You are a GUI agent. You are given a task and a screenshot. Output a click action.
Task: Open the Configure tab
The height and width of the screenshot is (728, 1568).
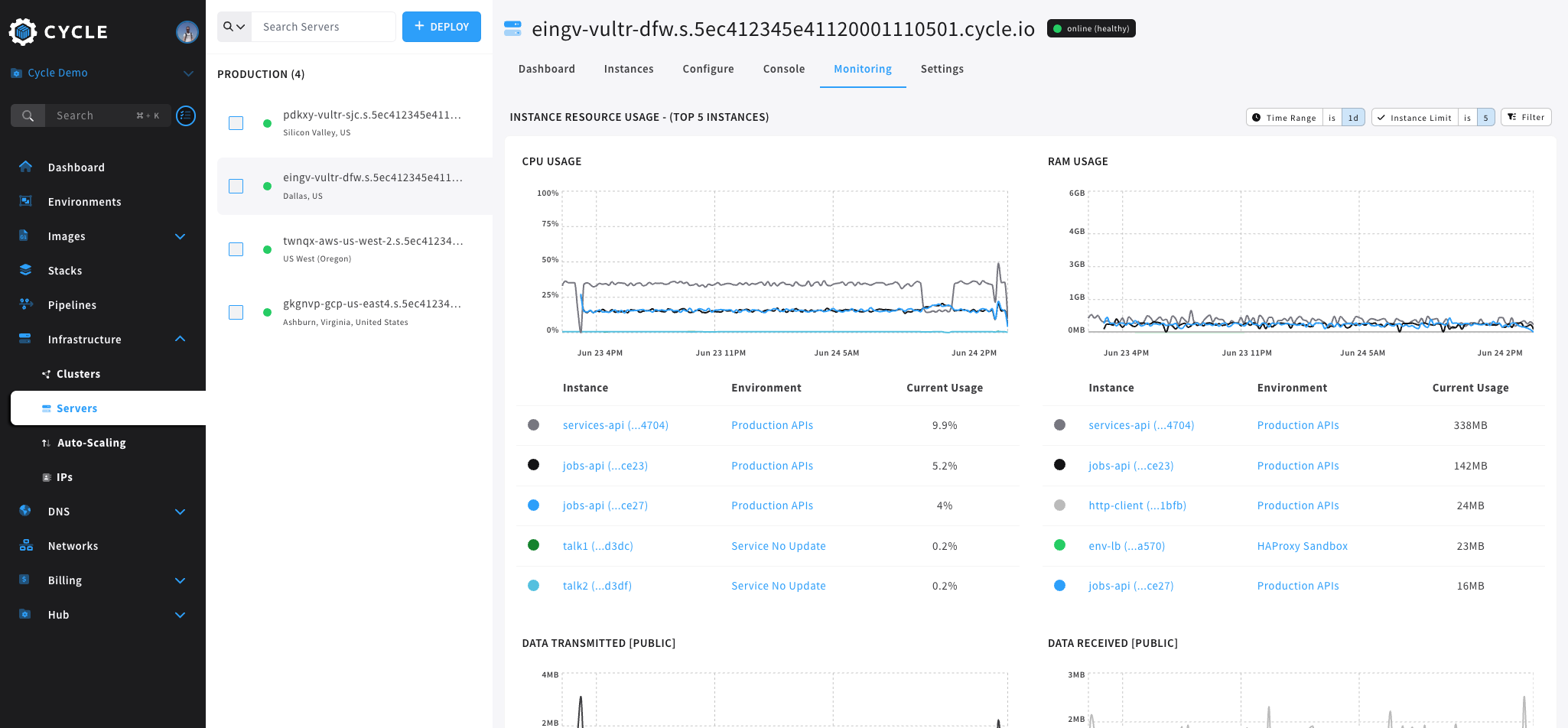click(708, 69)
